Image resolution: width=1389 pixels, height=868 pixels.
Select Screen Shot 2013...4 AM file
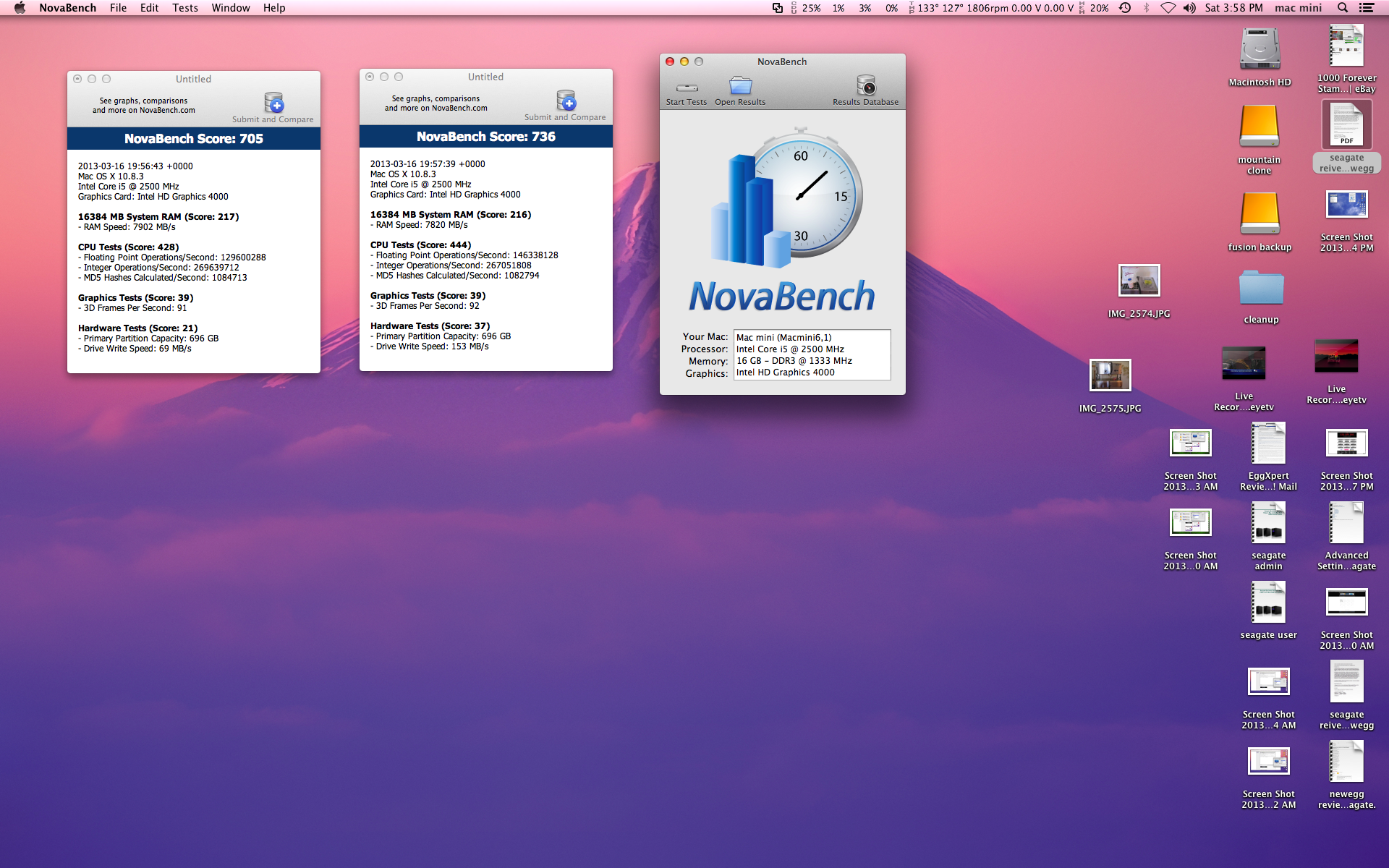(1268, 681)
